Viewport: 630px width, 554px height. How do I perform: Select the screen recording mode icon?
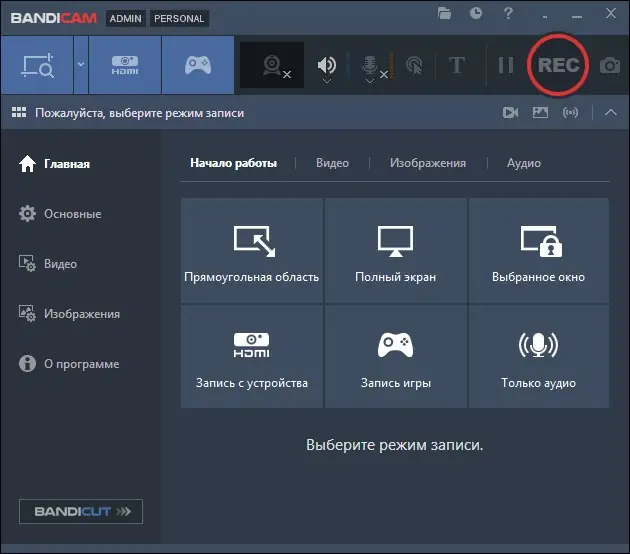pyautogui.click(x=37, y=65)
